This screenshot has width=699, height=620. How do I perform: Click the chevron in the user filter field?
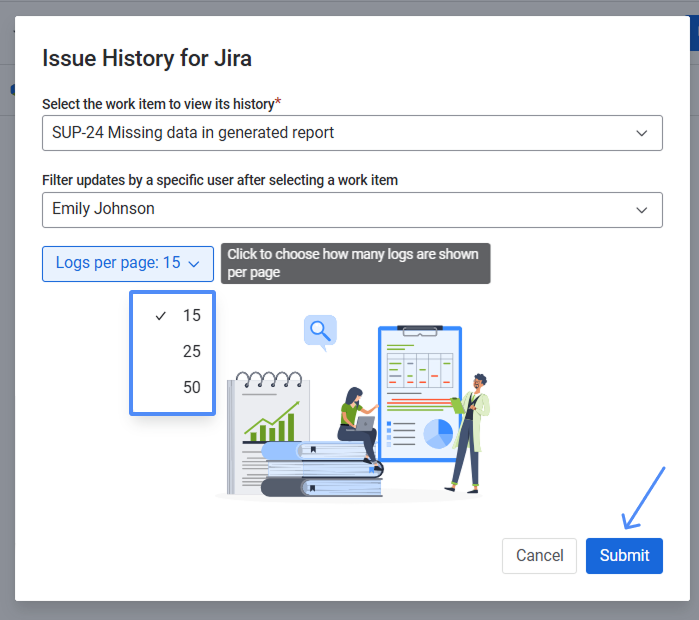(641, 209)
